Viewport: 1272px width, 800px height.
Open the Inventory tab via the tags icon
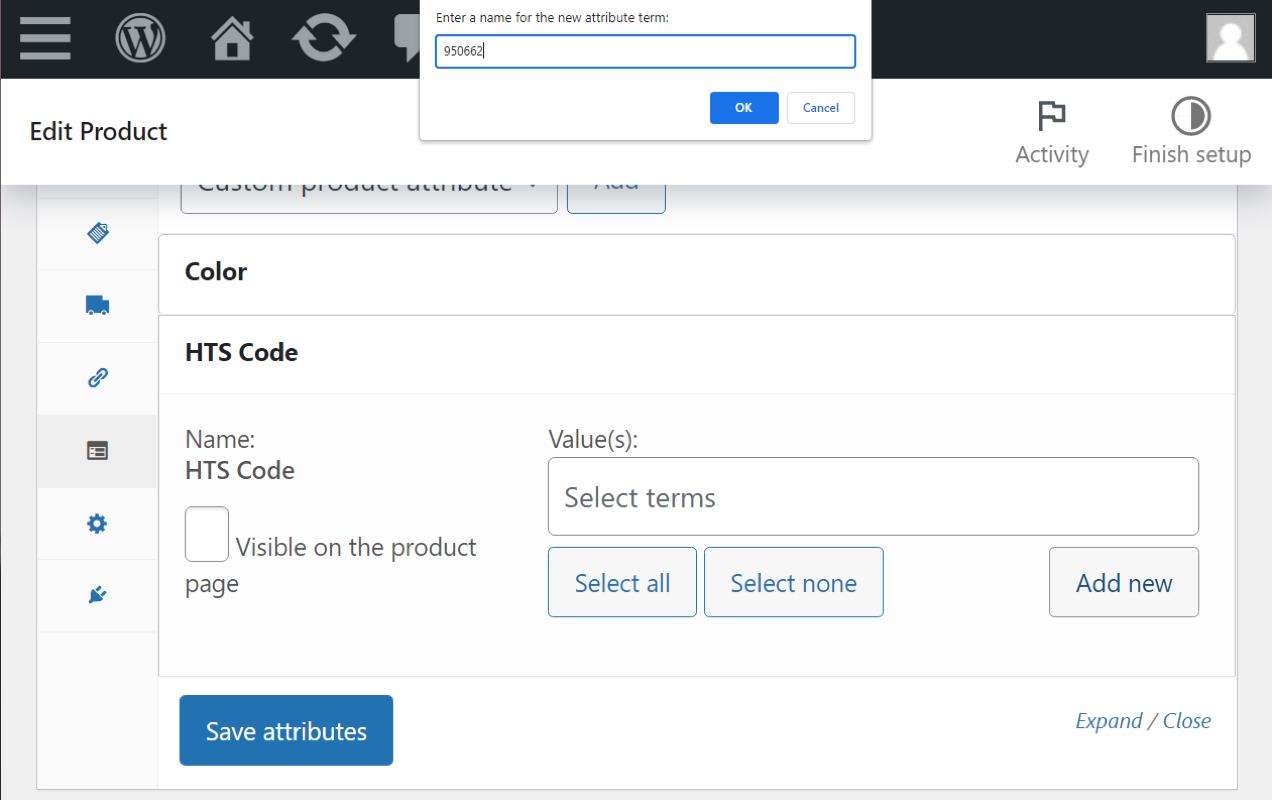tap(97, 232)
